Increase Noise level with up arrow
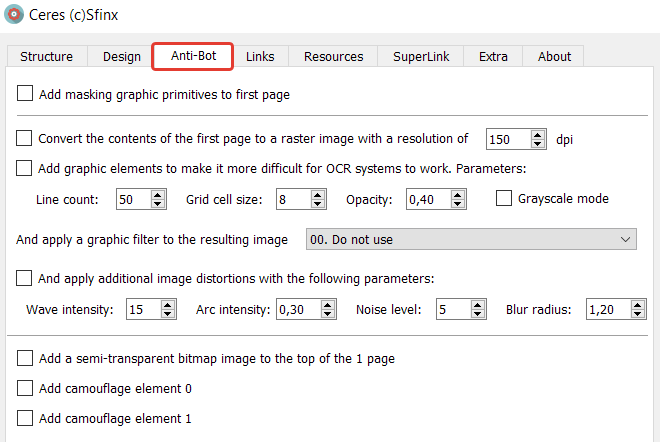This screenshot has width=660, height=442. [x=477, y=304]
